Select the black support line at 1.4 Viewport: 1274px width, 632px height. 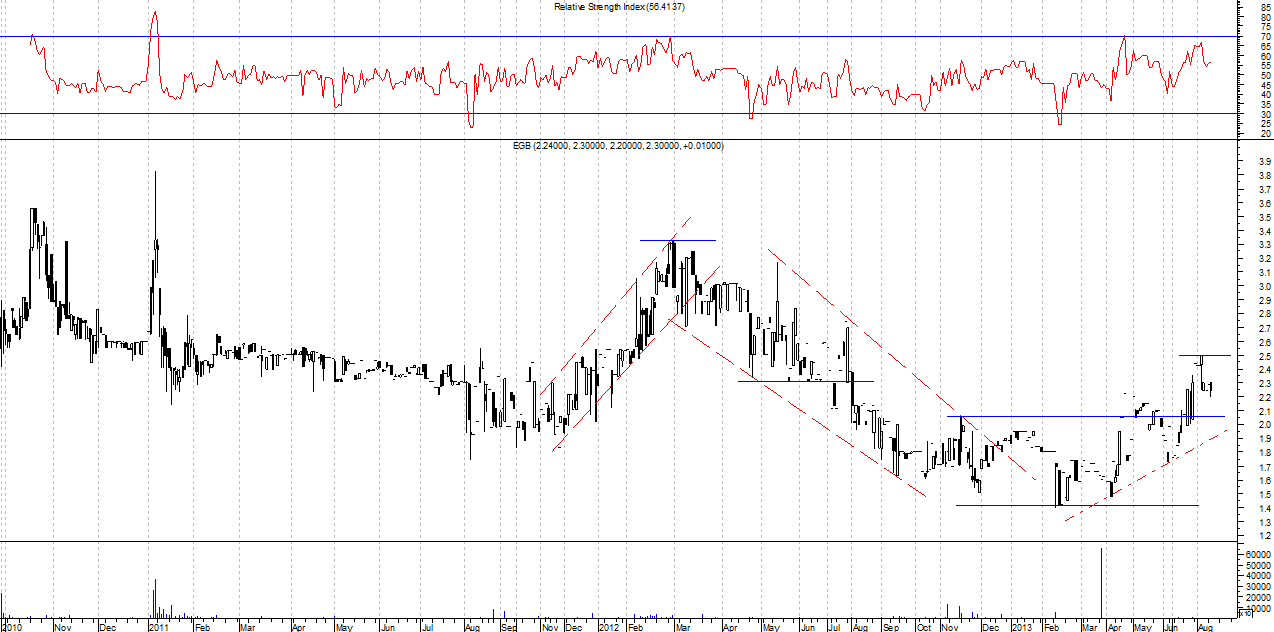point(1100,505)
